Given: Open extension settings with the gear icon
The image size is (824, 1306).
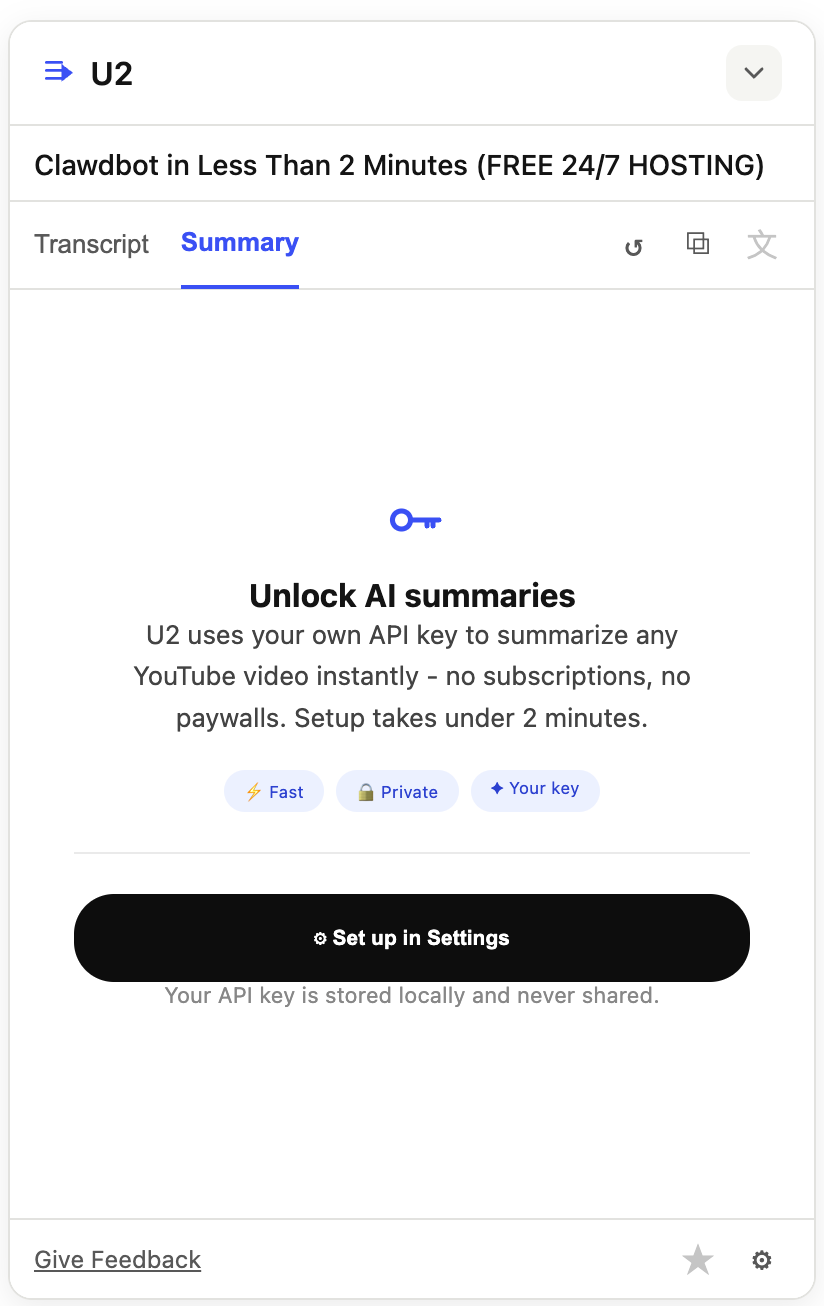Looking at the screenshot, I should click(761, 1259).
